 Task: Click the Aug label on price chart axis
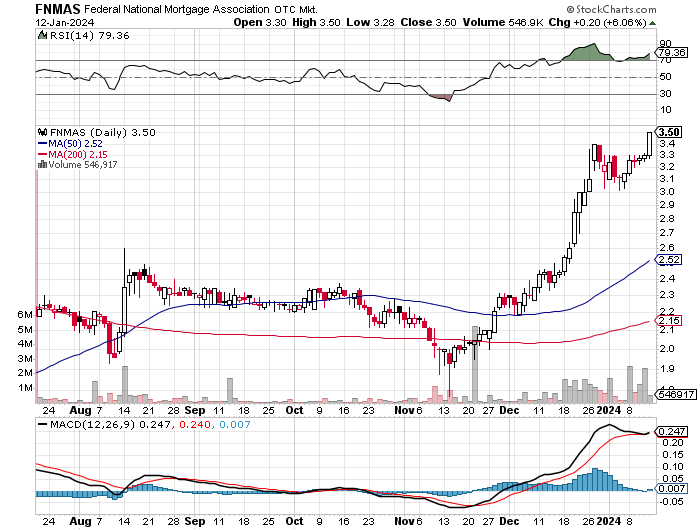click(80, 410)
